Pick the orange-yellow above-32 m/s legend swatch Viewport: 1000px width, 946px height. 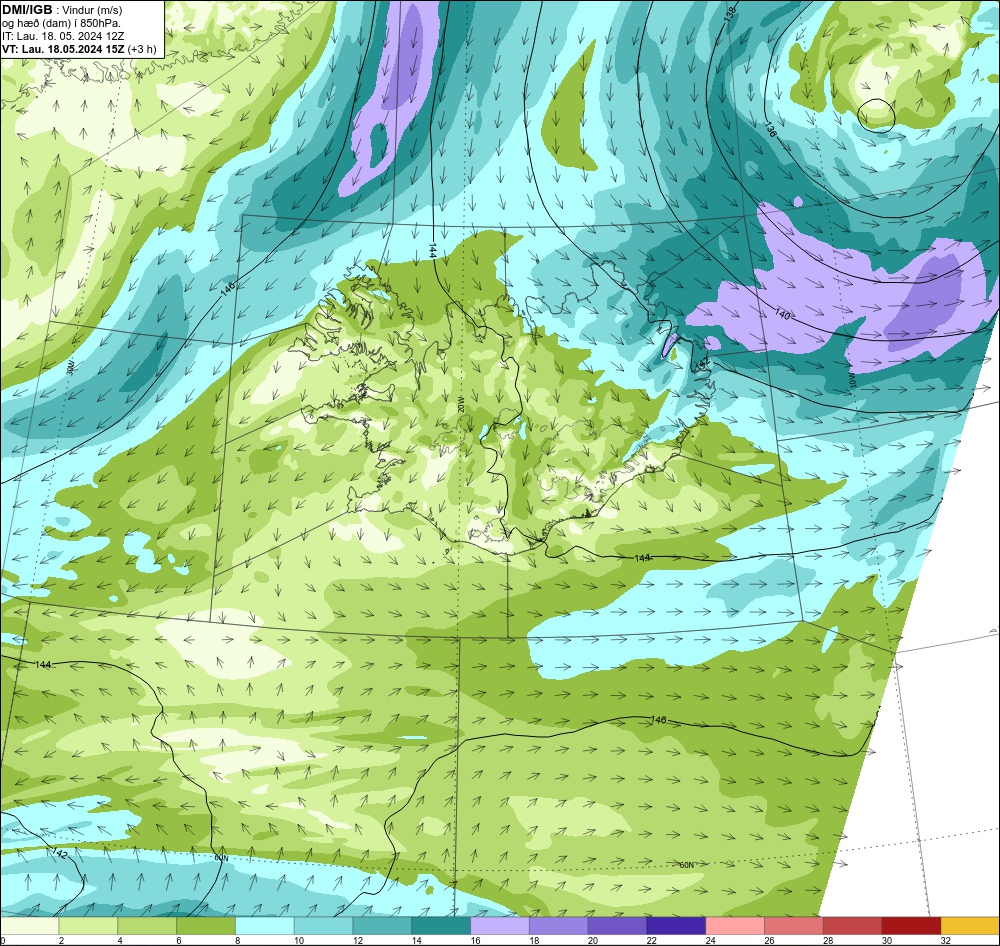(970, 926)
